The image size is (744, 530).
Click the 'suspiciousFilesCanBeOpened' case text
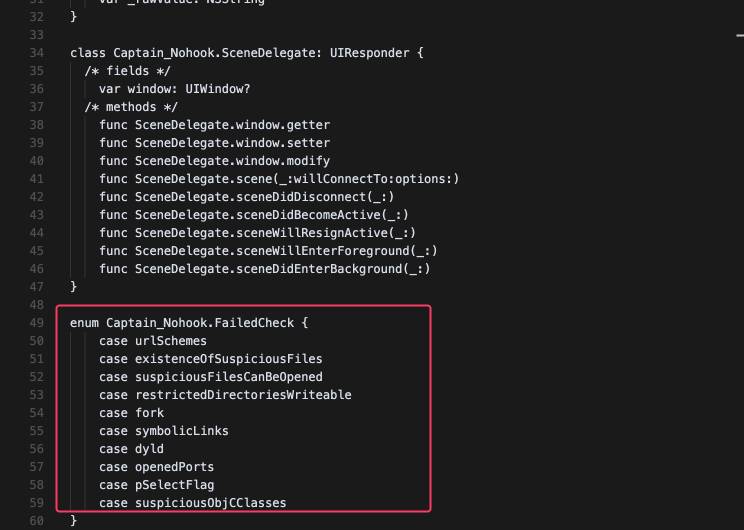(228, 377)
